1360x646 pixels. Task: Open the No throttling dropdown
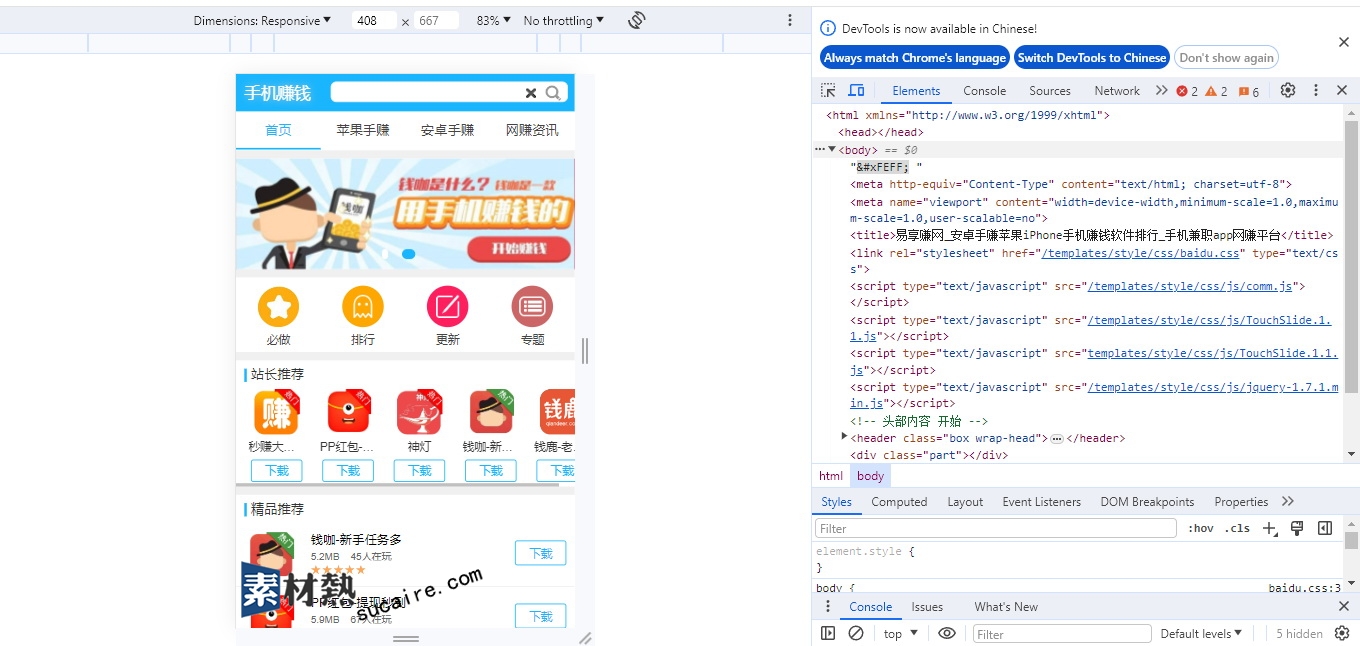coord(564,20)
